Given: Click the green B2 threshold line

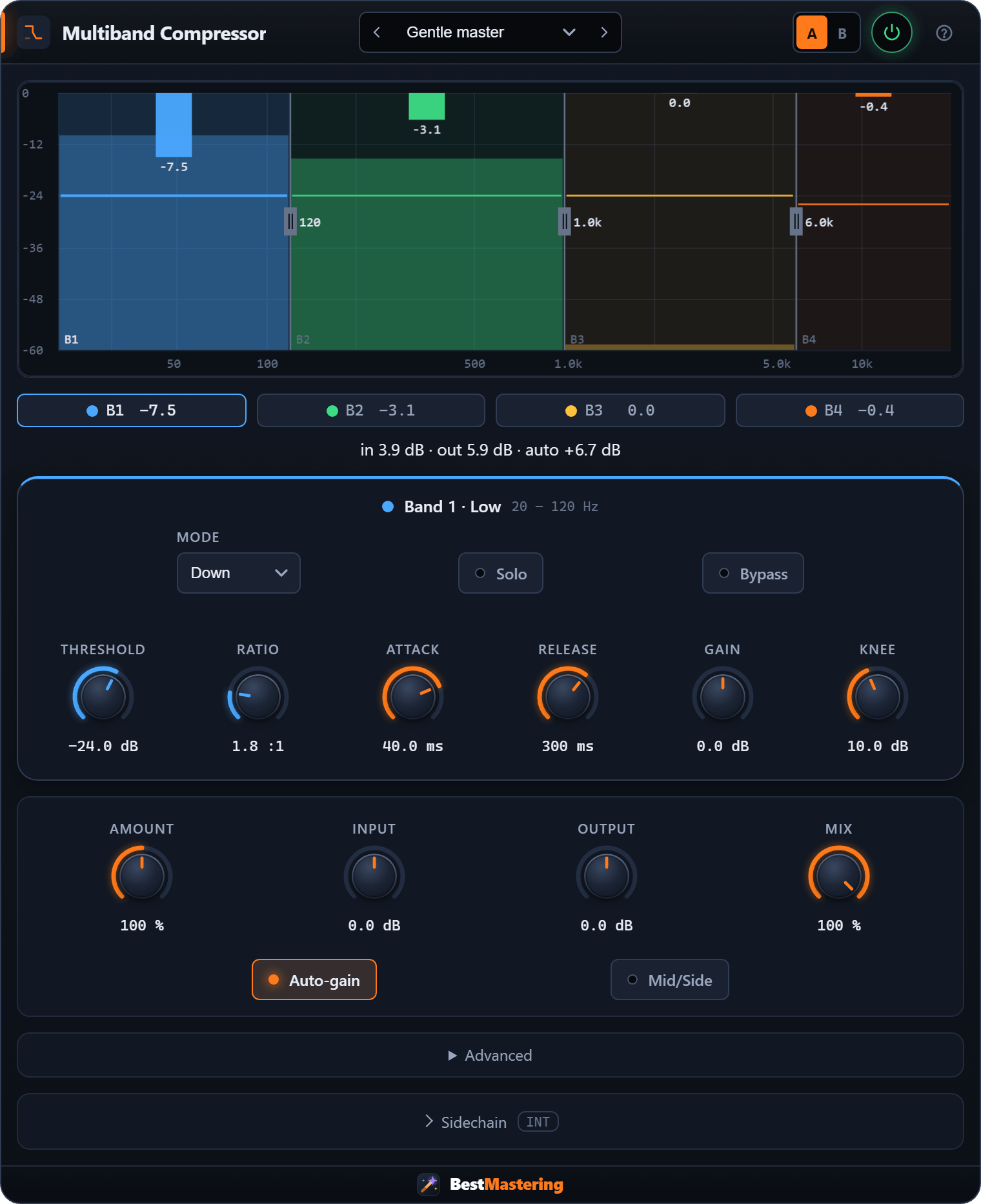Looking at the screenshot, I should tap(427, 195).
